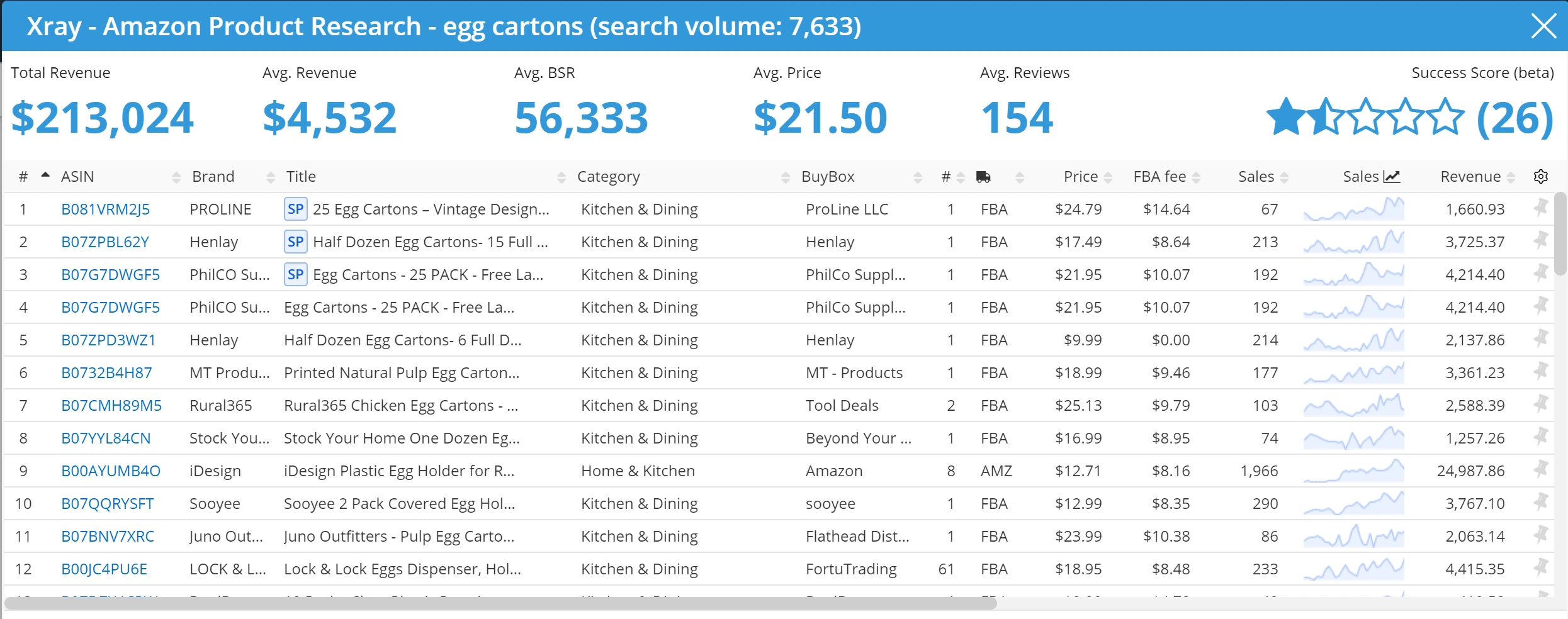Click the SP badge on PhilCo listing

(295, 275)
